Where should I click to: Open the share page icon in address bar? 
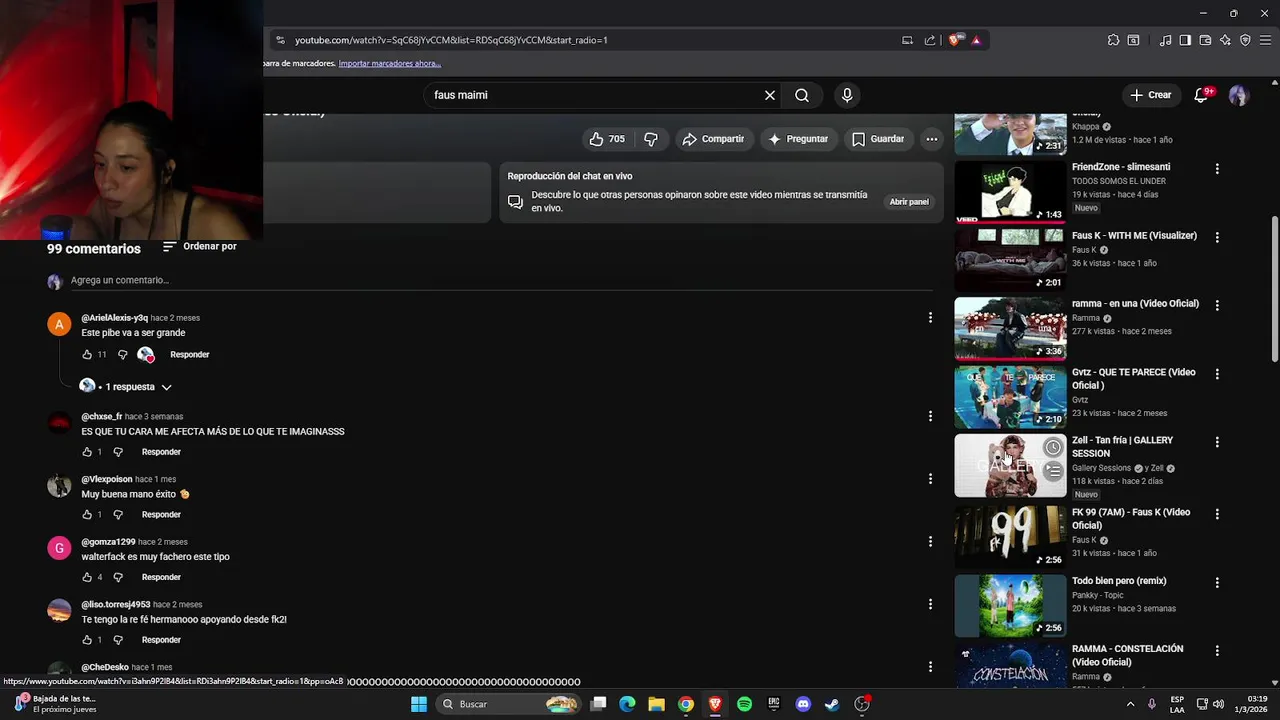coord(930,40)
